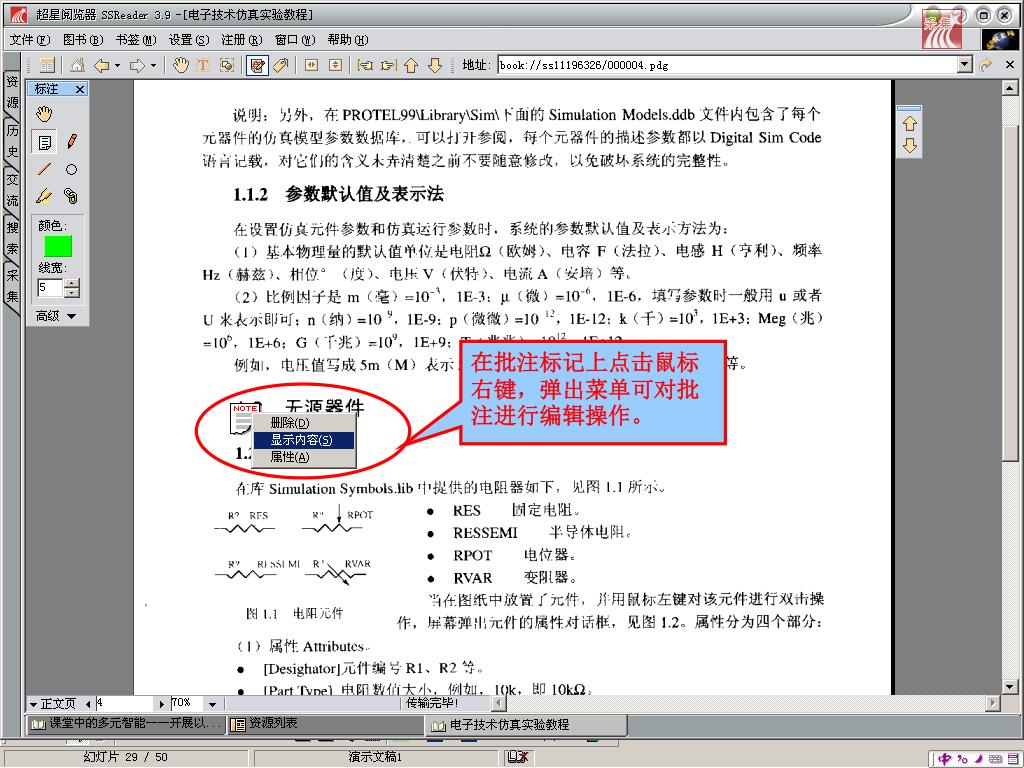The height and width of the screenshot is (768, 1024).
Task: Click the NOTE annotation icon on page
Action: [242, 418]
